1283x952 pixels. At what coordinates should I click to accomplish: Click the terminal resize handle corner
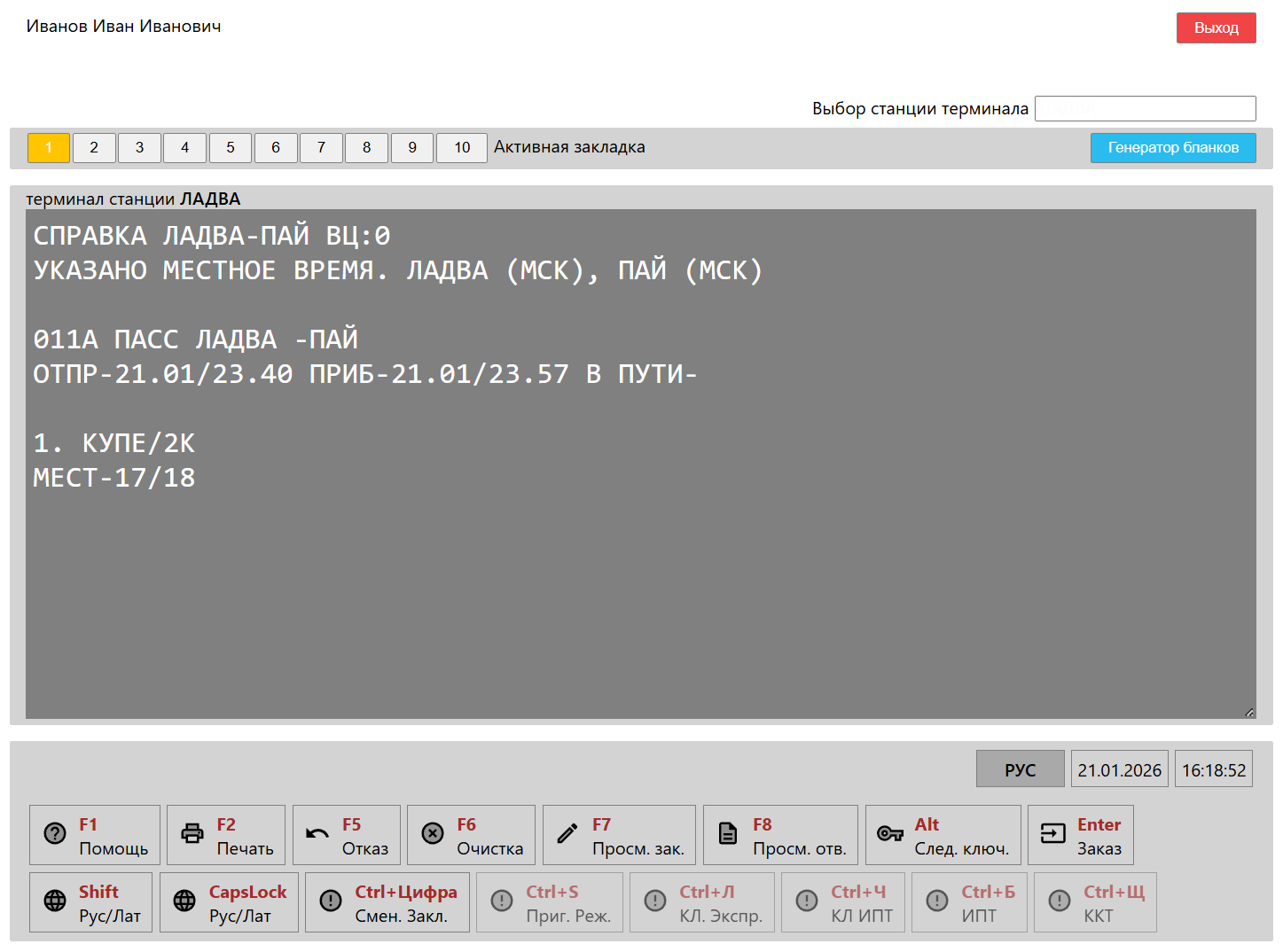coord(1248,712)
